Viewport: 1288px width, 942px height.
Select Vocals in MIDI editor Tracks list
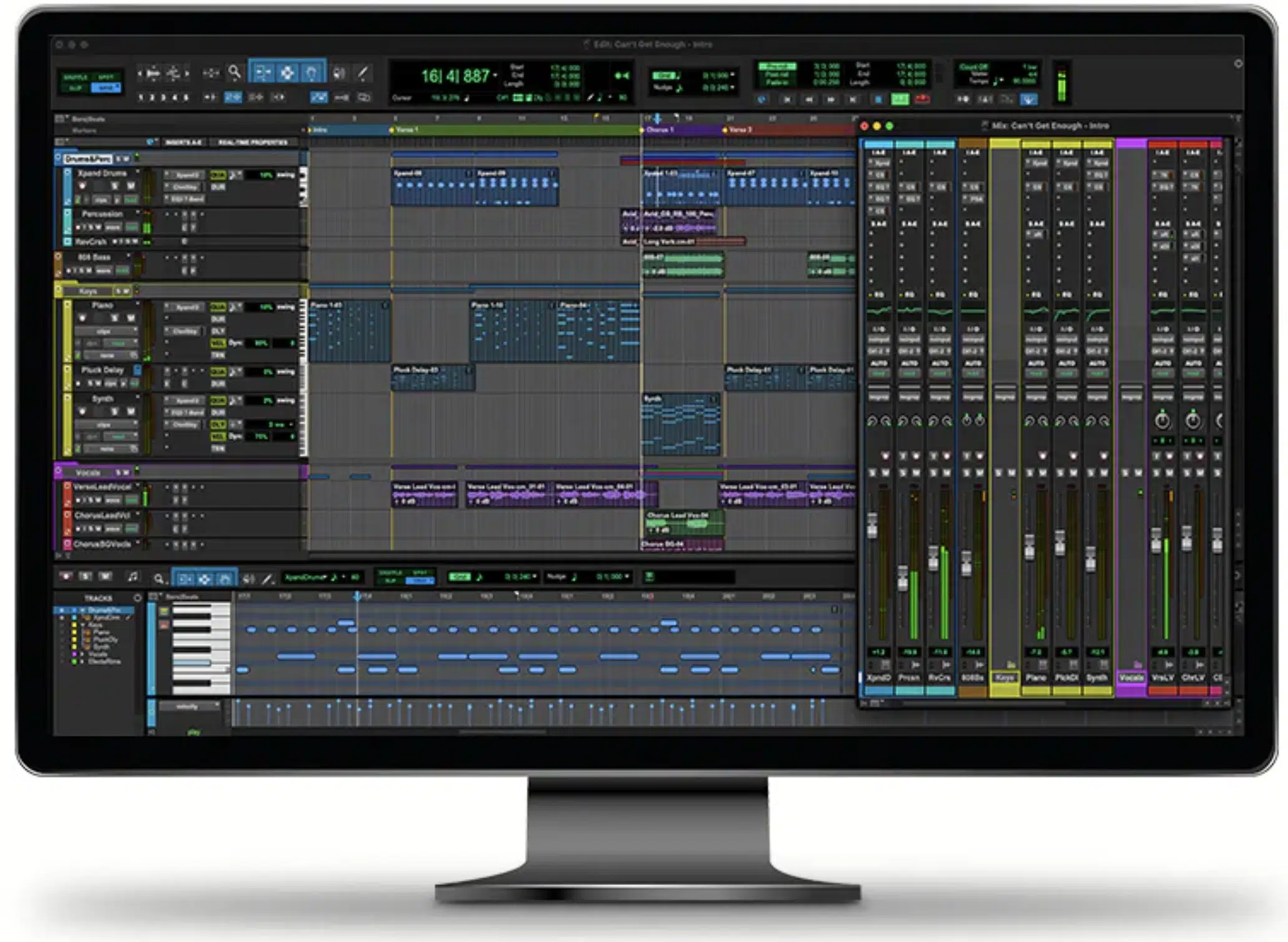pos(98,654)
